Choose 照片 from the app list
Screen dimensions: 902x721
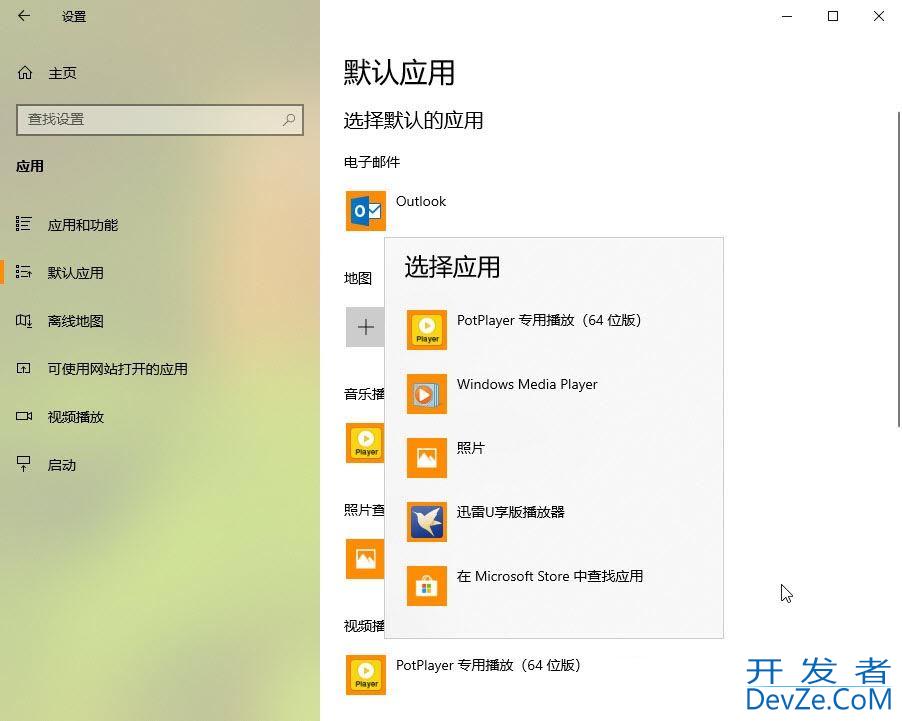click(x=471, y=448)
